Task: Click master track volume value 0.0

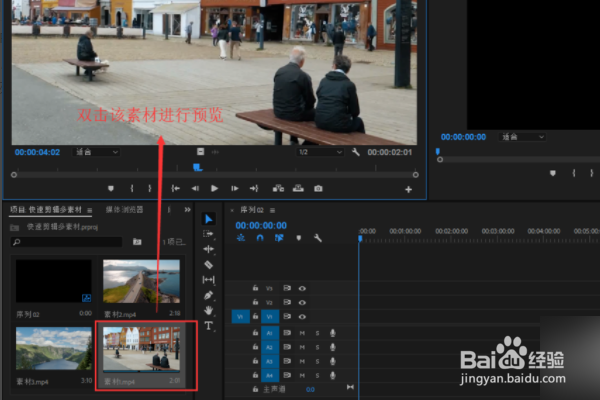Action: pyautogui.click(x=310, y=390)
